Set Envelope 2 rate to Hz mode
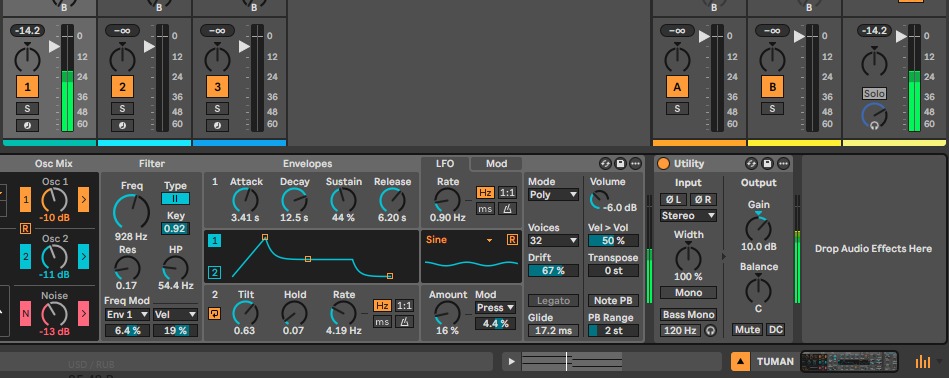This screenshot has width=949, height=378. click(x=382, y=306)
